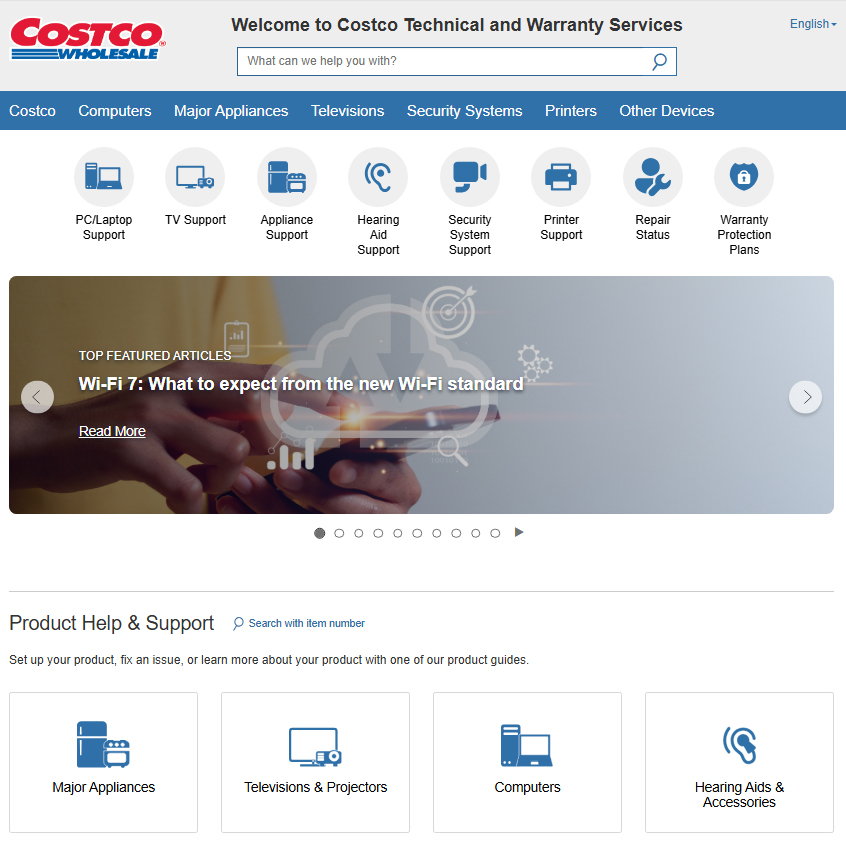846x846 pixels.
Task: Focus the 'What can we help you with?' search field
Action: tap(440, 62)
